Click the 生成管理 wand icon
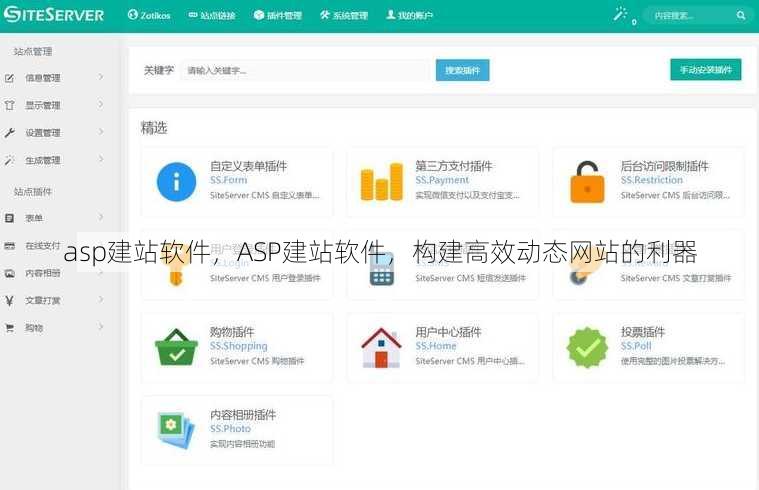The width and height of the screenshot is (759, 490). tap(9, 160)
